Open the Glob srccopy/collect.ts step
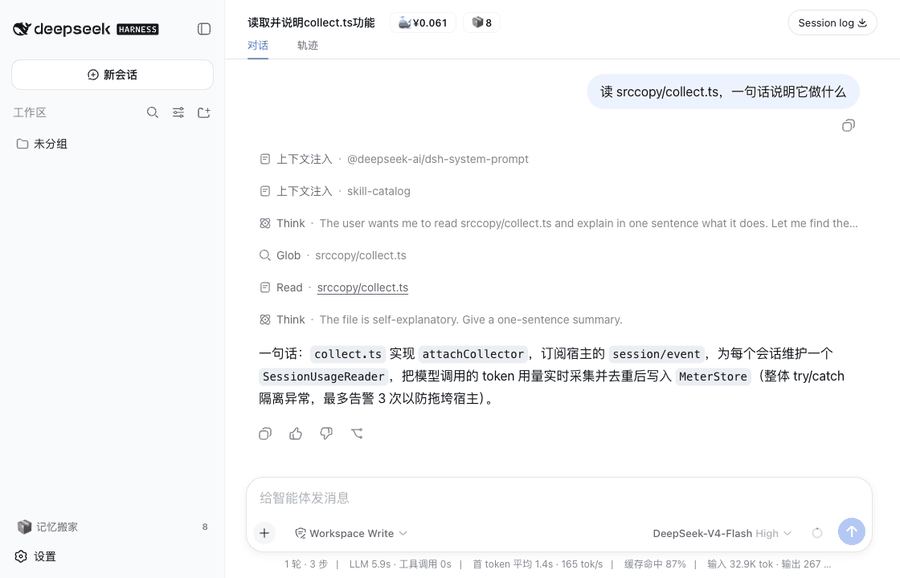 332,255
